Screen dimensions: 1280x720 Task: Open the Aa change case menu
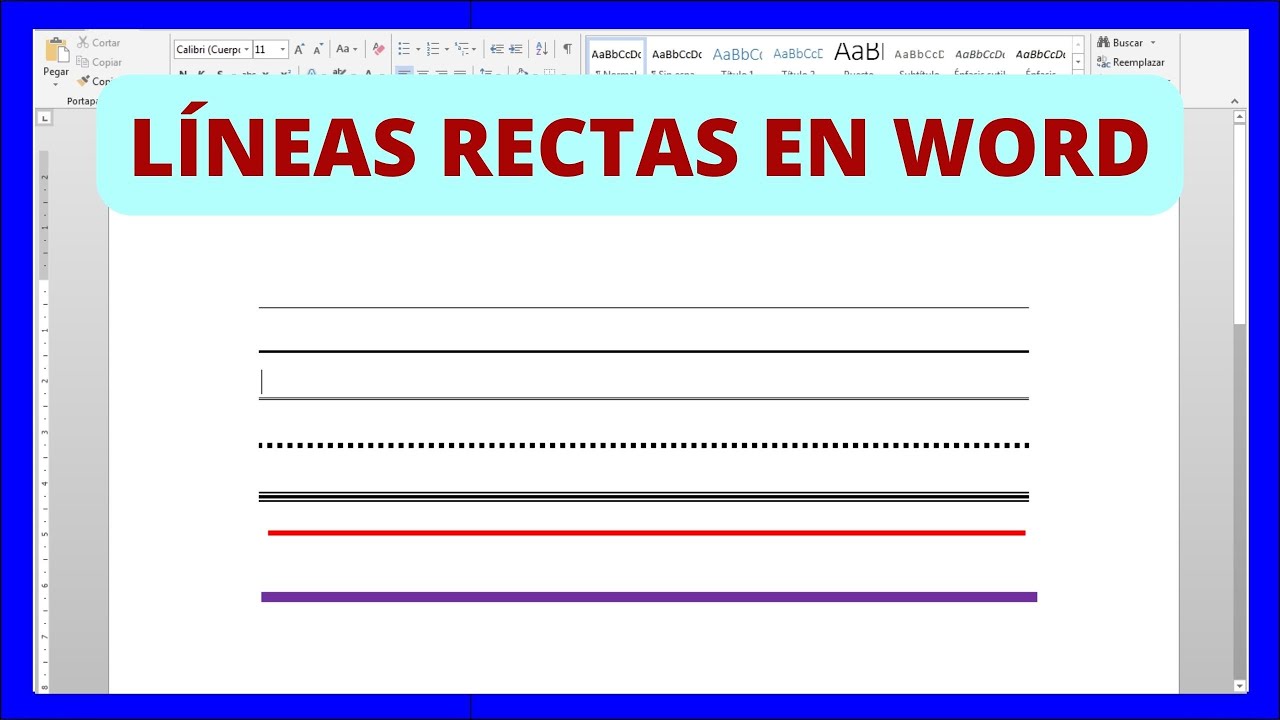click(346, 49)
